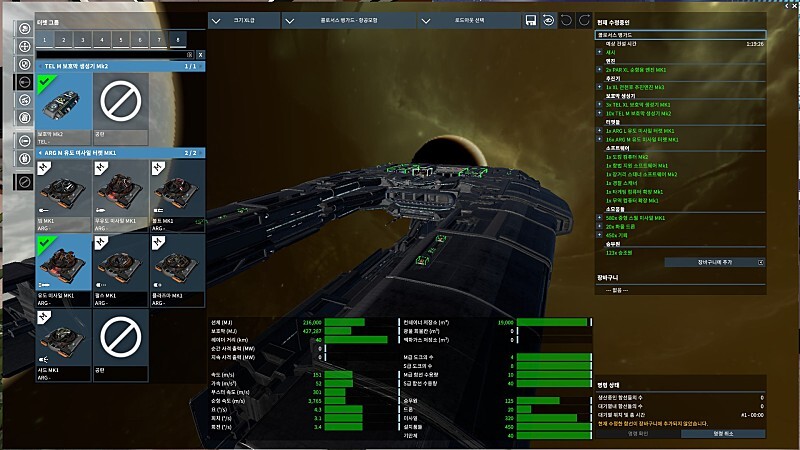800x450 pixels.
Task: Expand the 섀시 row plus button
Action: click(x=599, y=52)
